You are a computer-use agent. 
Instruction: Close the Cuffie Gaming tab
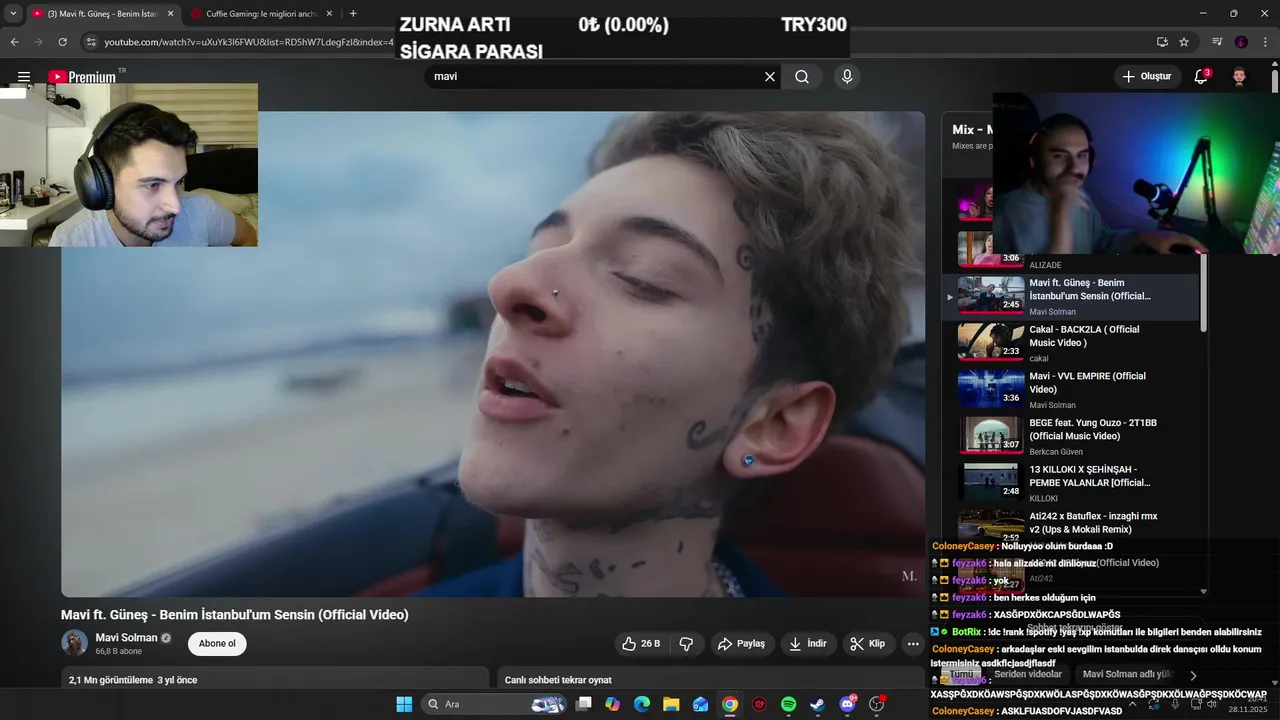[327, 14]
